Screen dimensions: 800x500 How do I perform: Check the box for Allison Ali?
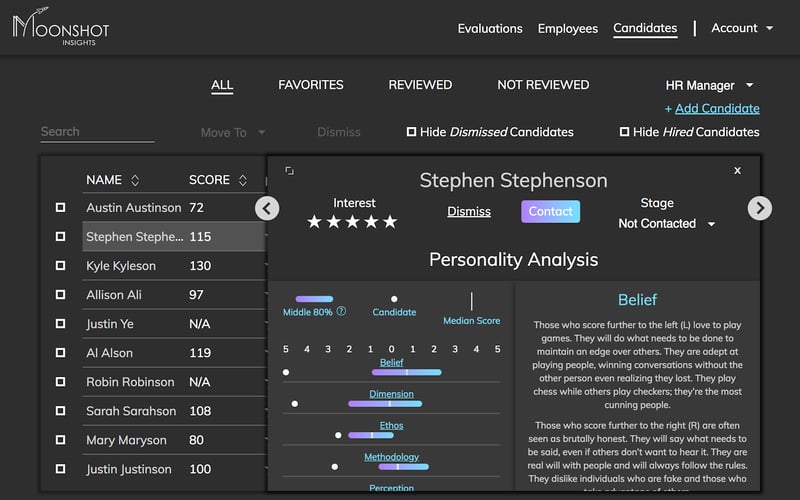tap(60, 294)
